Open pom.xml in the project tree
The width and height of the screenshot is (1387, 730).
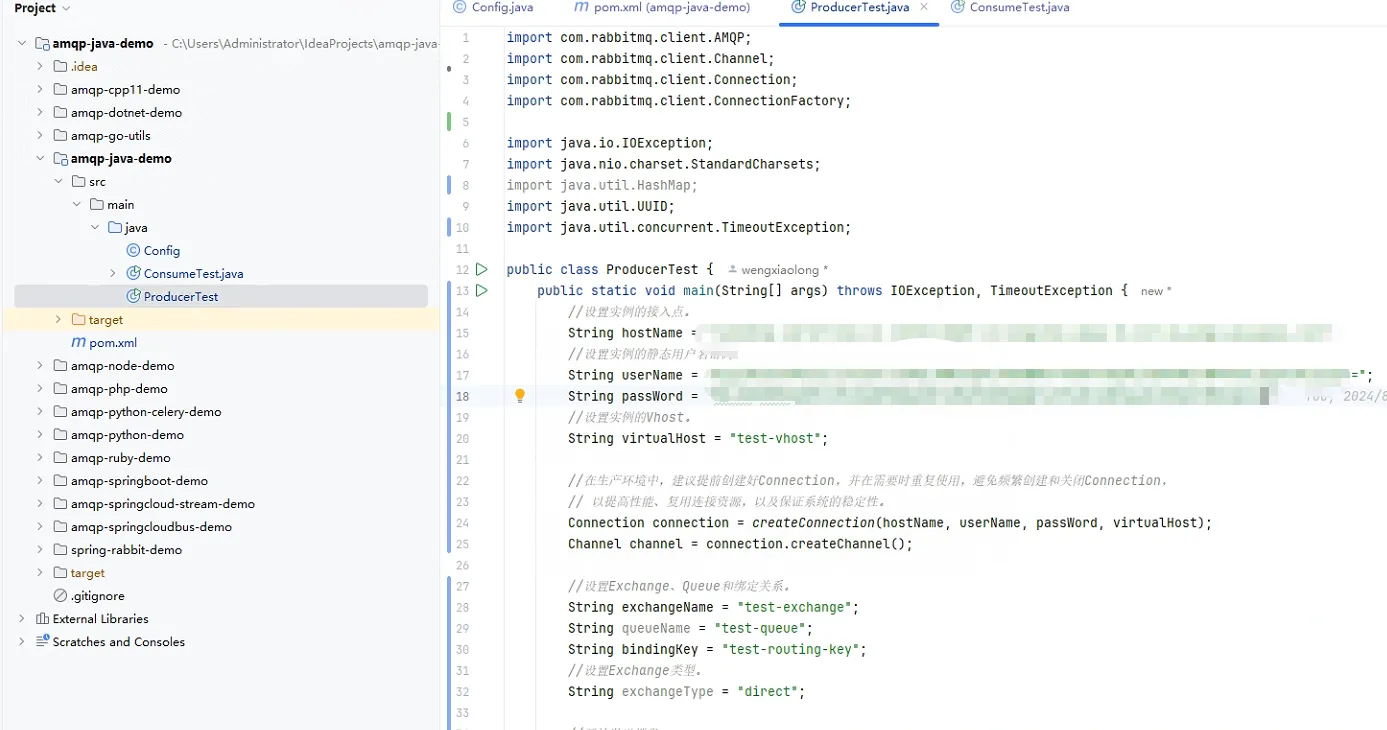tap(113, 343)
